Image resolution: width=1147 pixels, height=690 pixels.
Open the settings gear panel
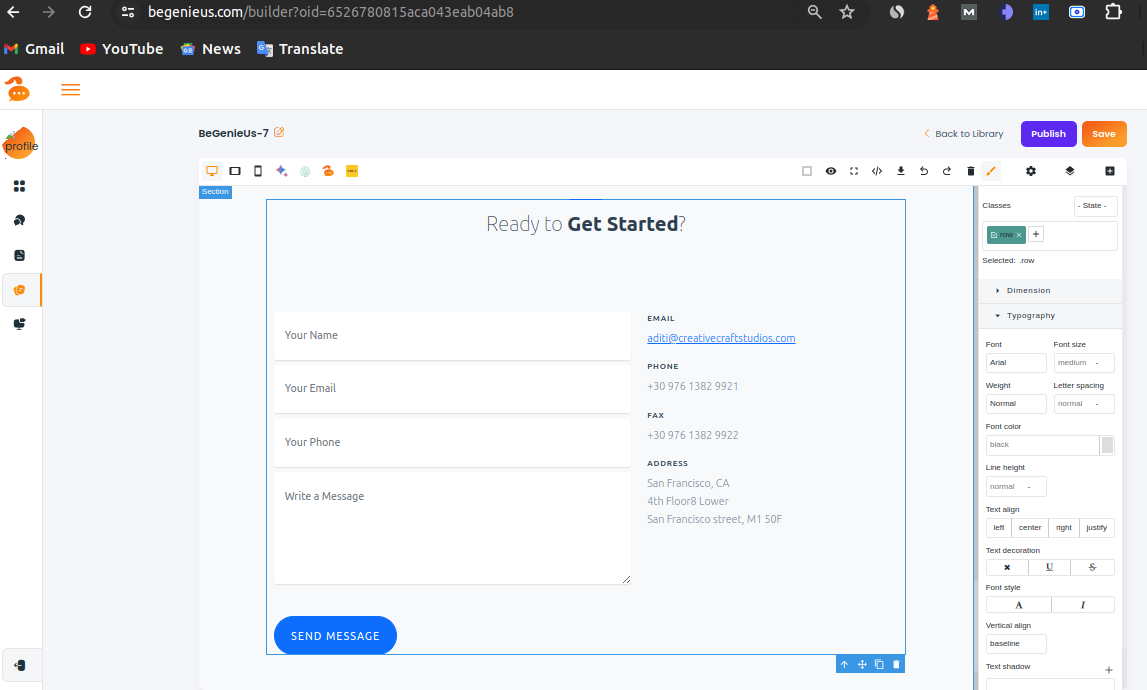[x=1031, y=171]
